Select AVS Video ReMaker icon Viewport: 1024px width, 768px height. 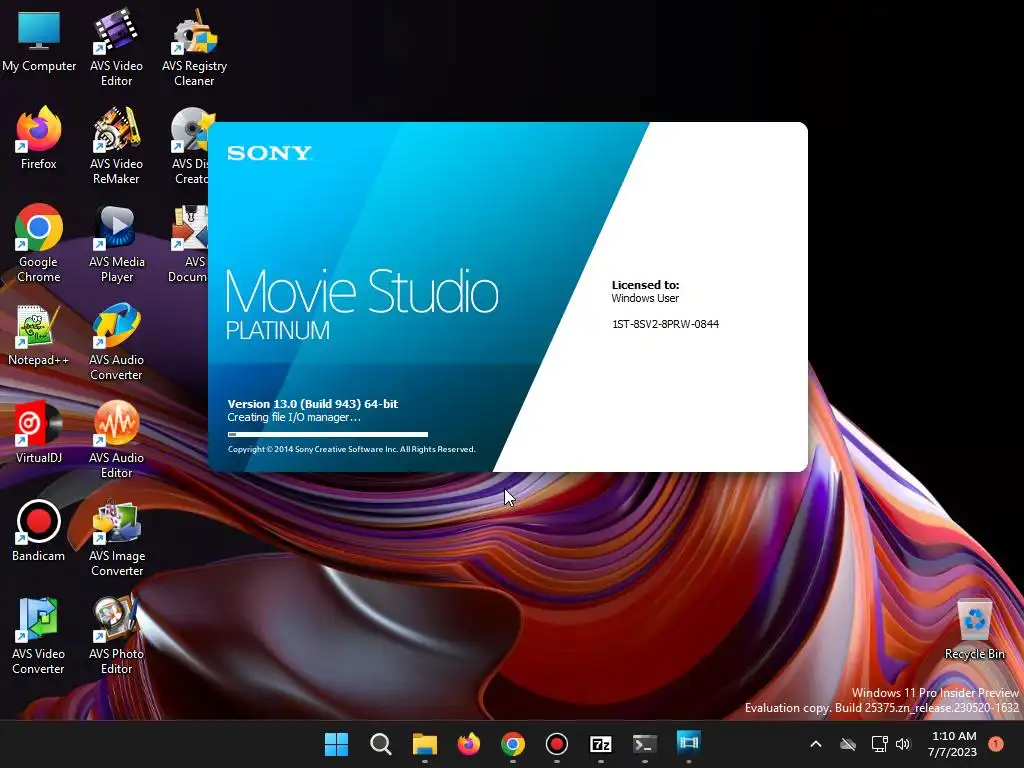pos(116,146)
